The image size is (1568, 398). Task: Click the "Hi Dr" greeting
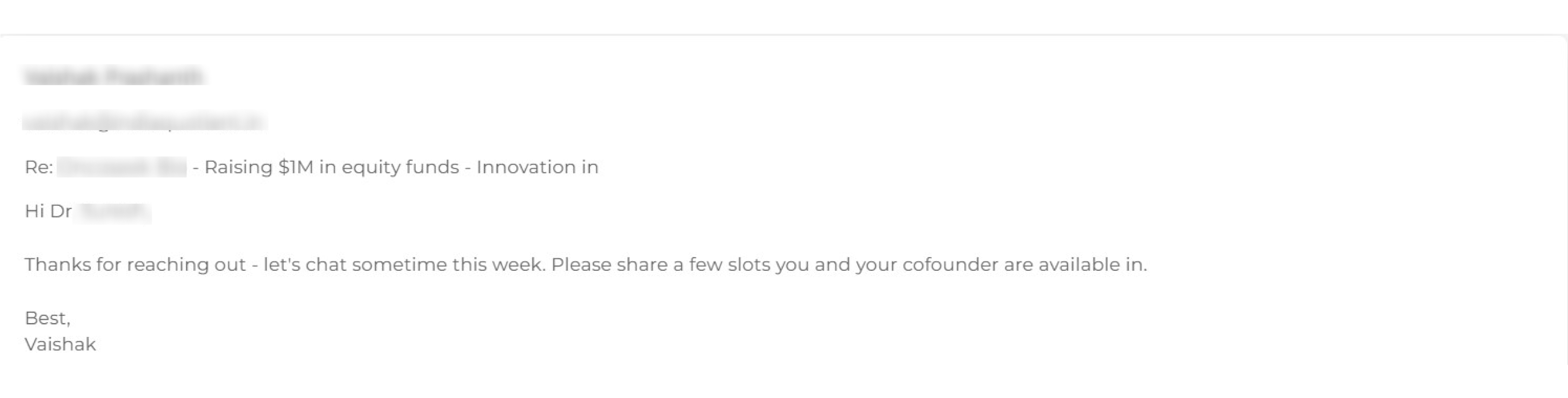[x=48, y=212]
